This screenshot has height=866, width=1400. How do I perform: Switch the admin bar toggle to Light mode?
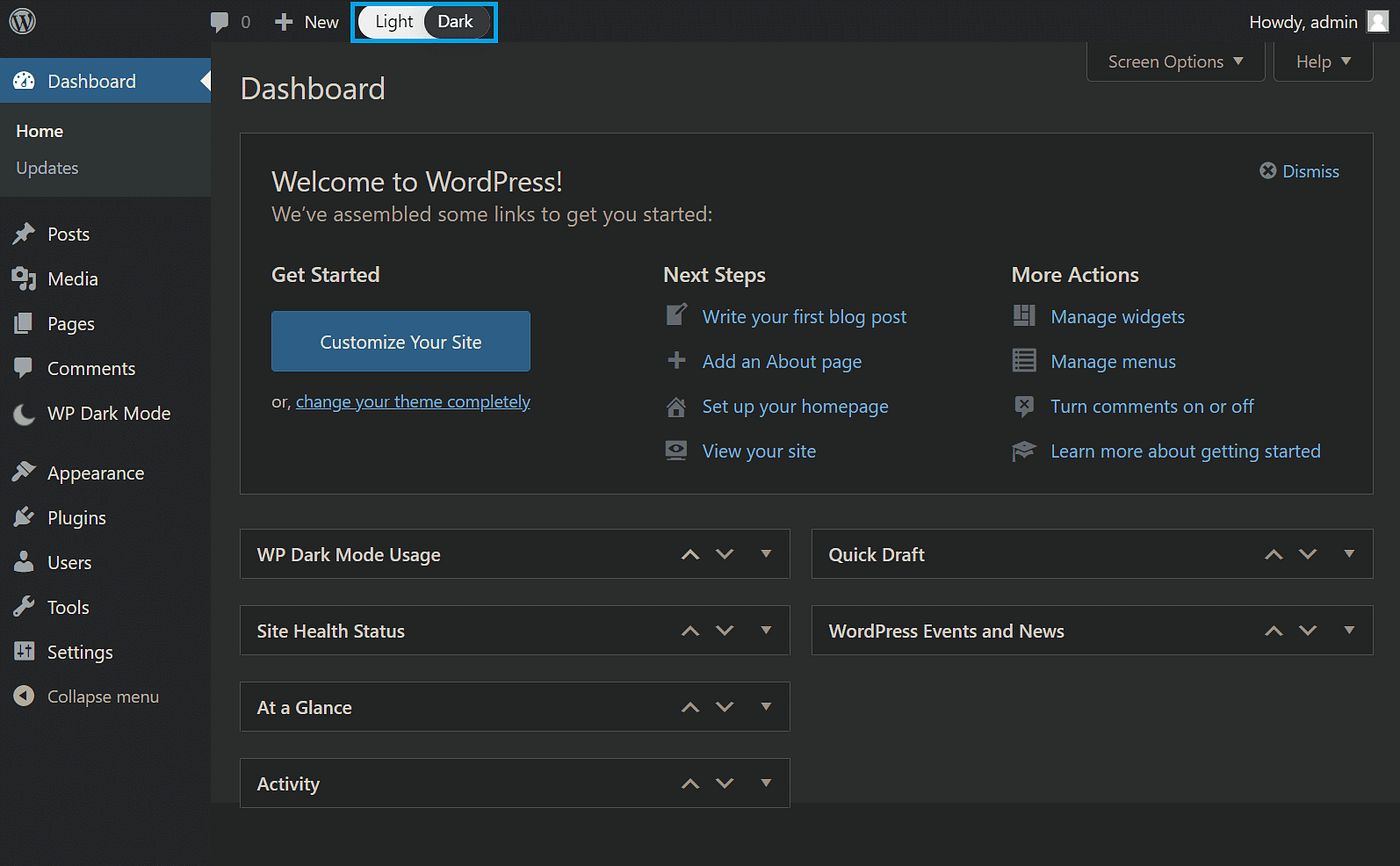[x=392, y=21]
